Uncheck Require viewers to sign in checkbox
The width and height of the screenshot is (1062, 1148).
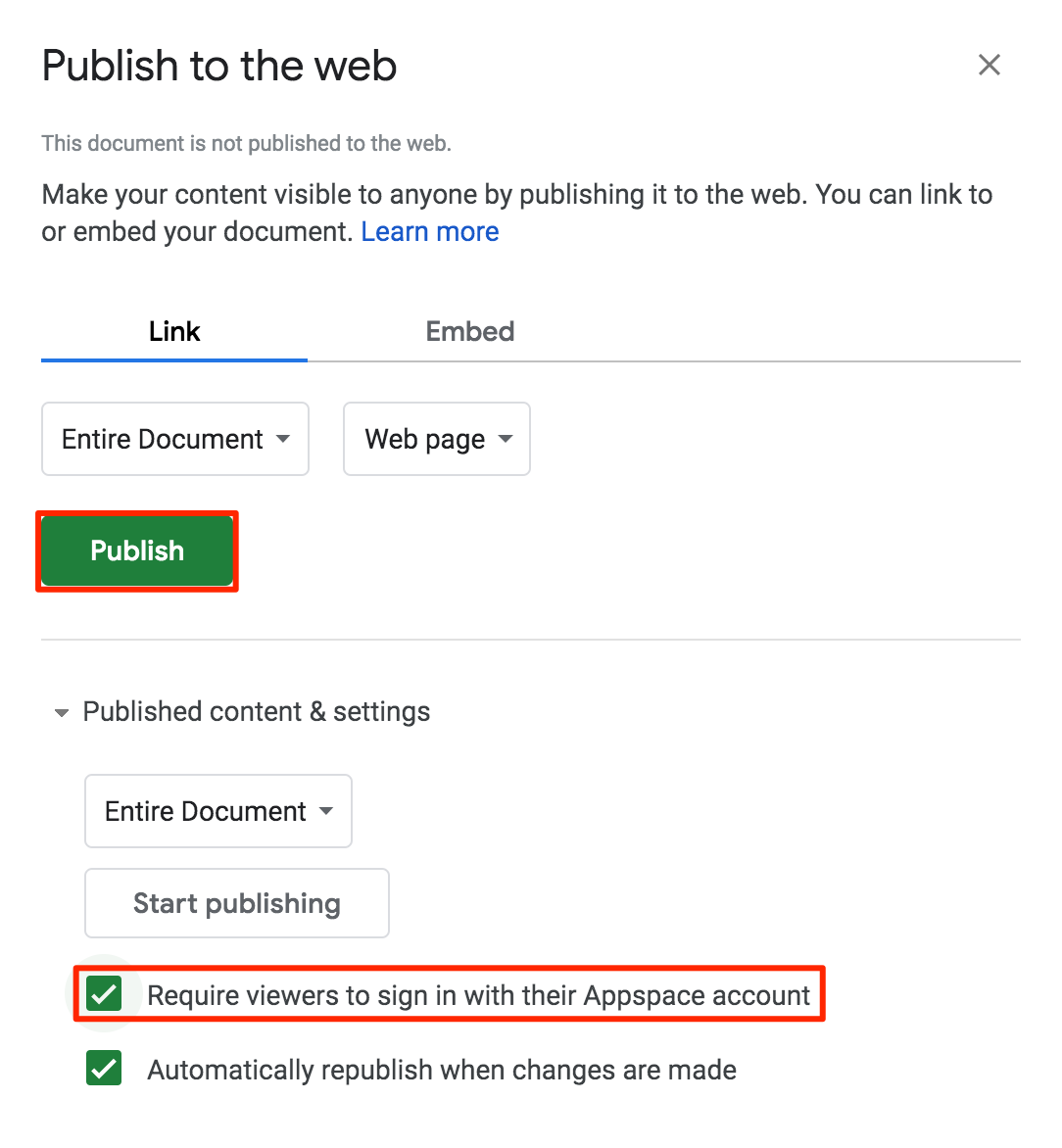(x=103, y=994)
